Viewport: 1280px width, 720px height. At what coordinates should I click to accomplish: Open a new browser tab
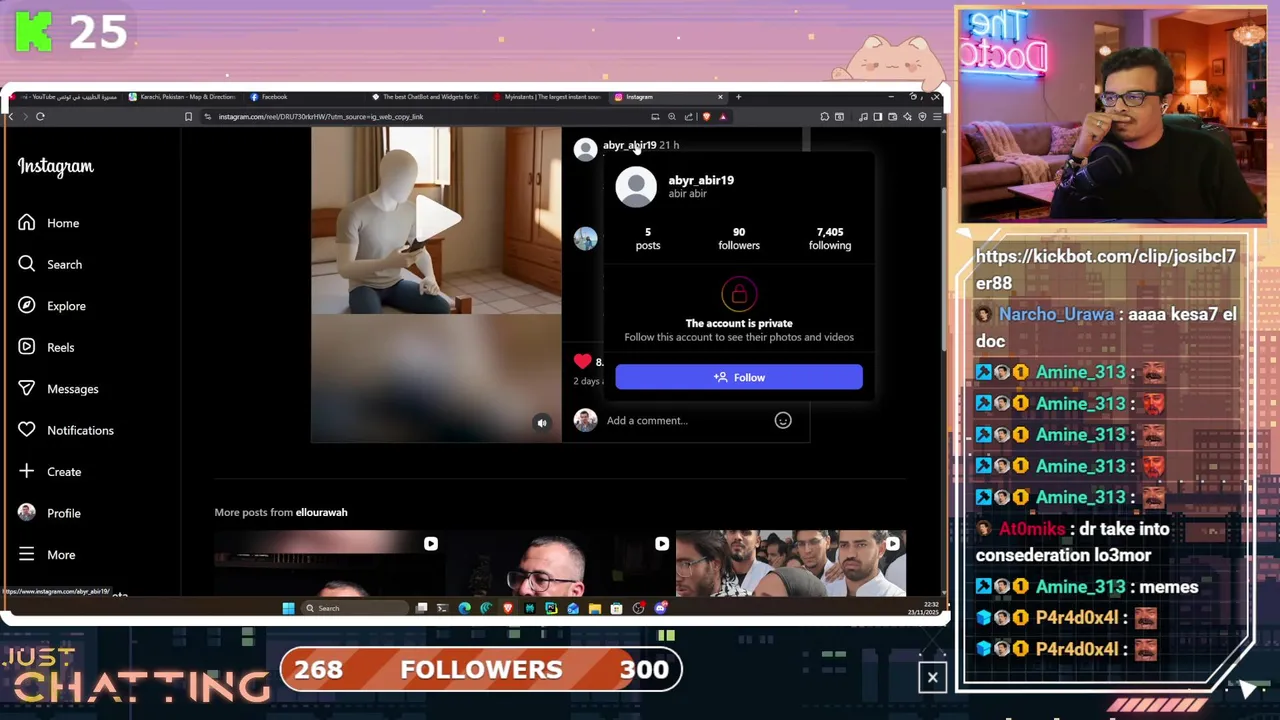[738, 97]
